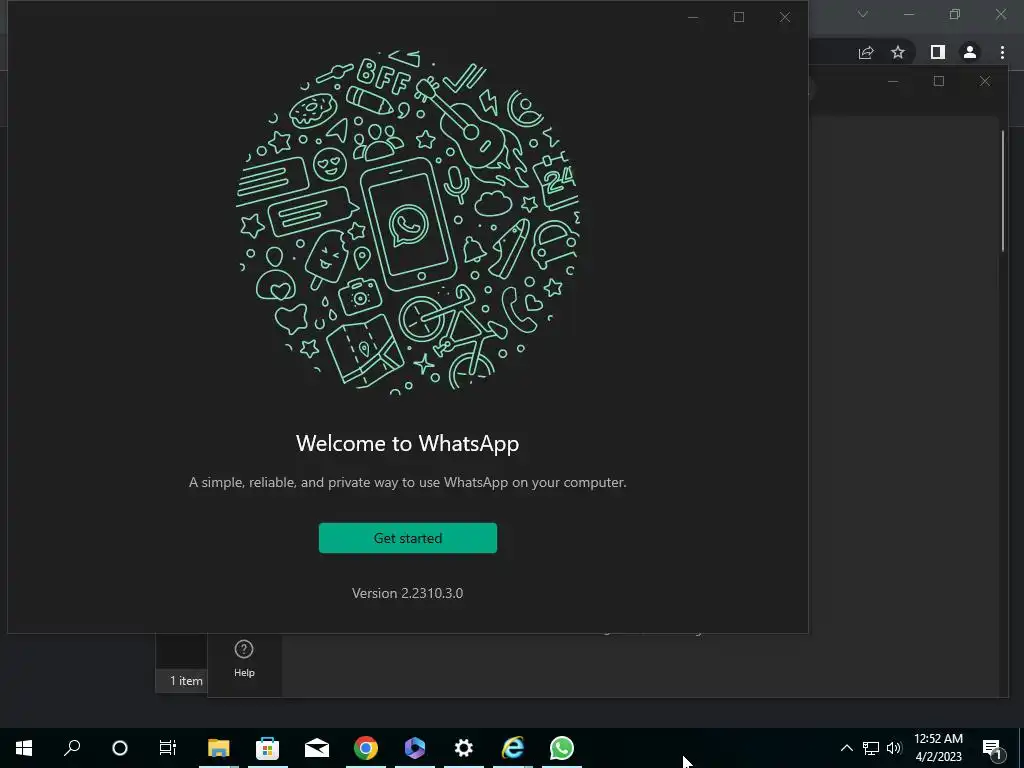Click Version 2.2310.3.0 text
This screenshot has width=1024, height=768.
click(x=408, y=593)
